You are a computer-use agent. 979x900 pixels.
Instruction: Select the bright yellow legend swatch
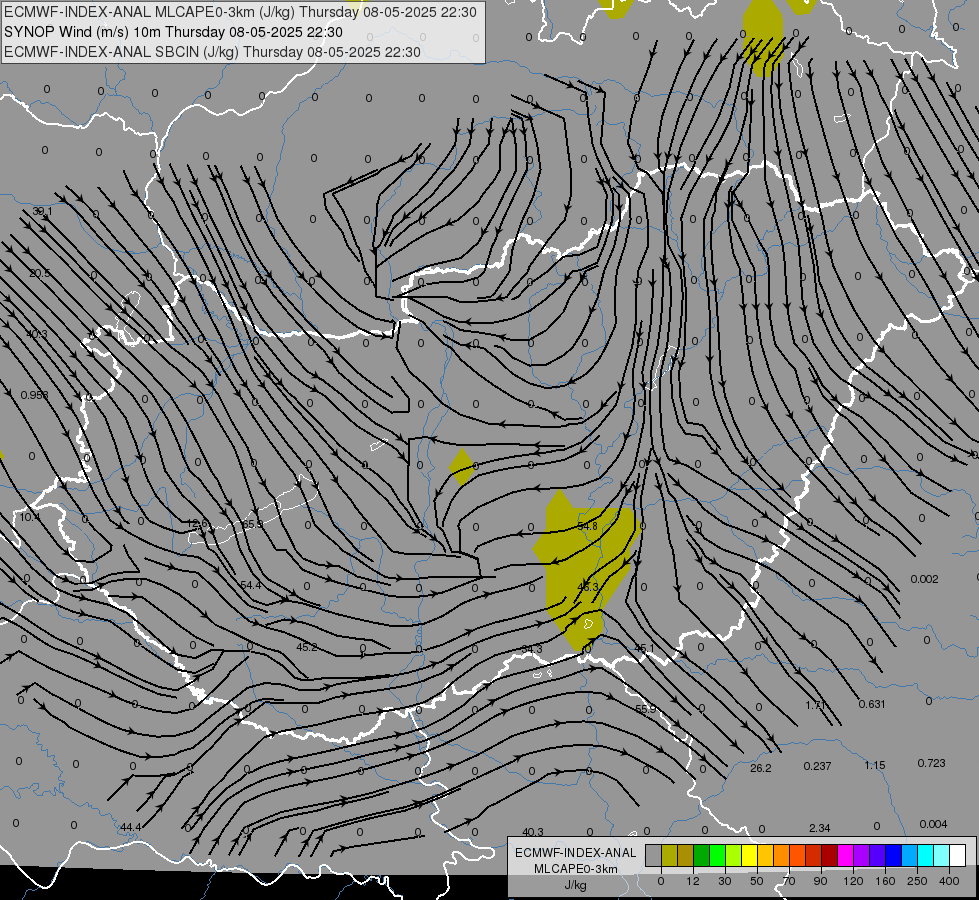749,855
